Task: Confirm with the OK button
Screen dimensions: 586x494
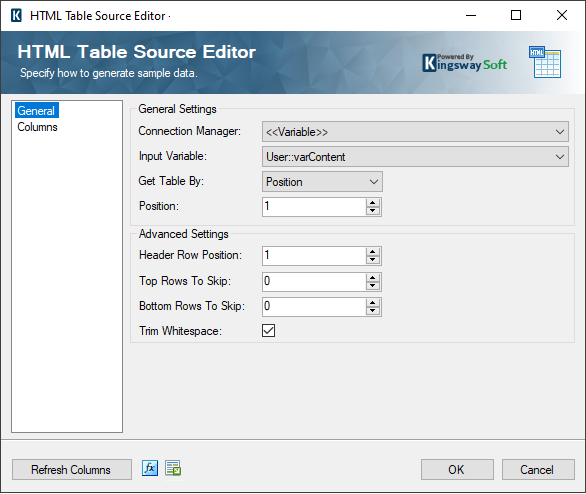Action: [x=457, y=470]
